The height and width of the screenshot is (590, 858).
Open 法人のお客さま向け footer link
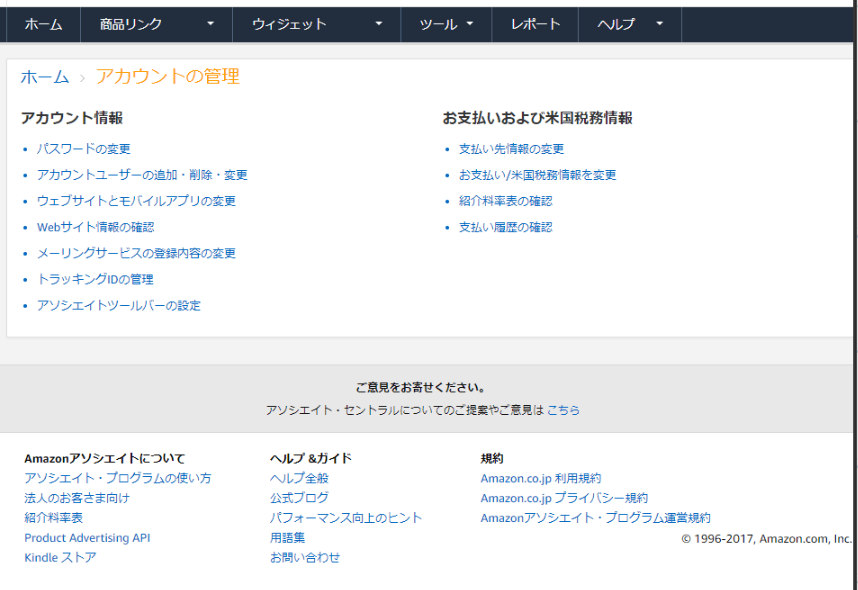77,498
